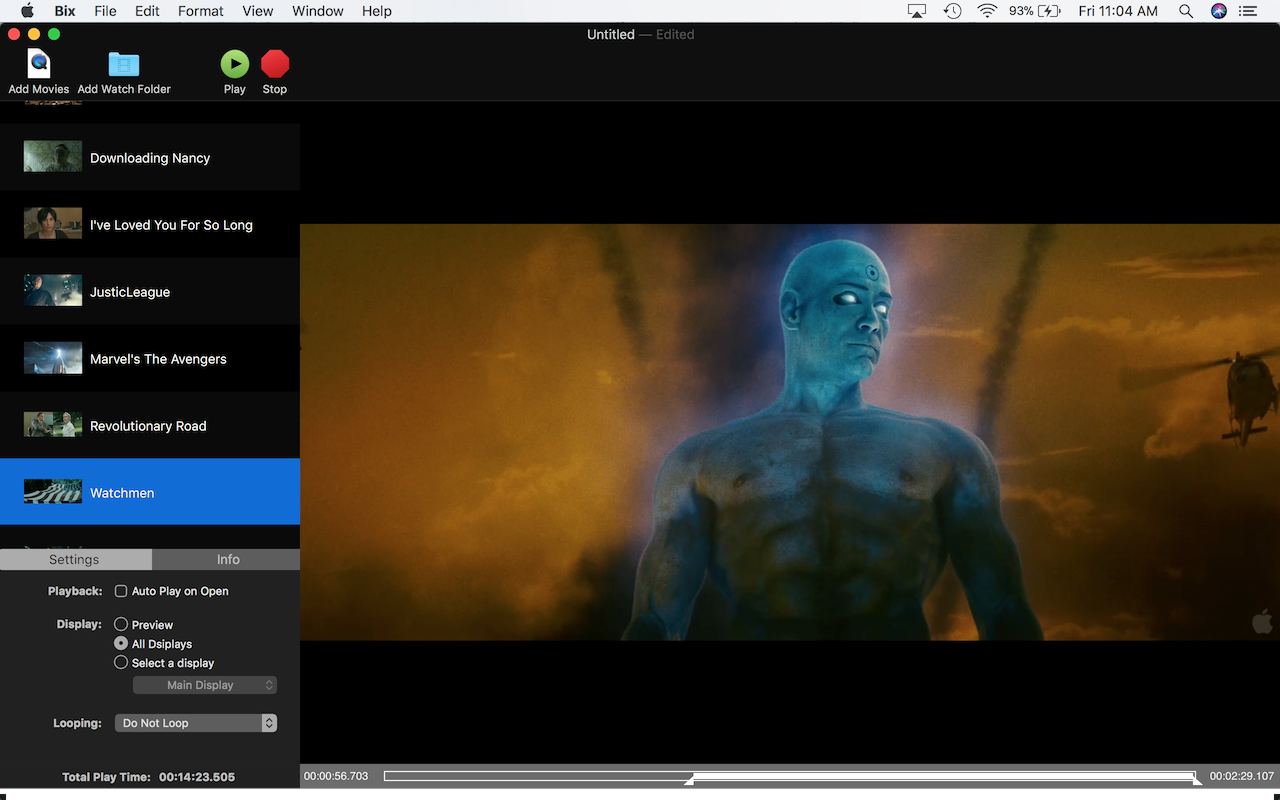The height and width of the screenshot is (800, 1280).
Task: Click the duration 00:02:29.107
Action: 1242,776
